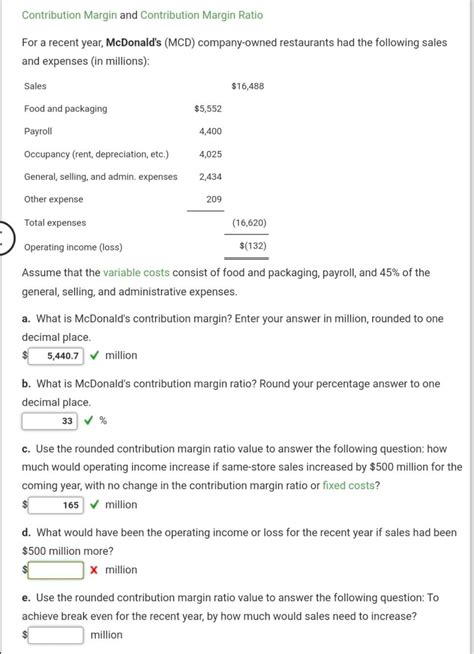Click the empty answer field for part d

pos(55,570)
